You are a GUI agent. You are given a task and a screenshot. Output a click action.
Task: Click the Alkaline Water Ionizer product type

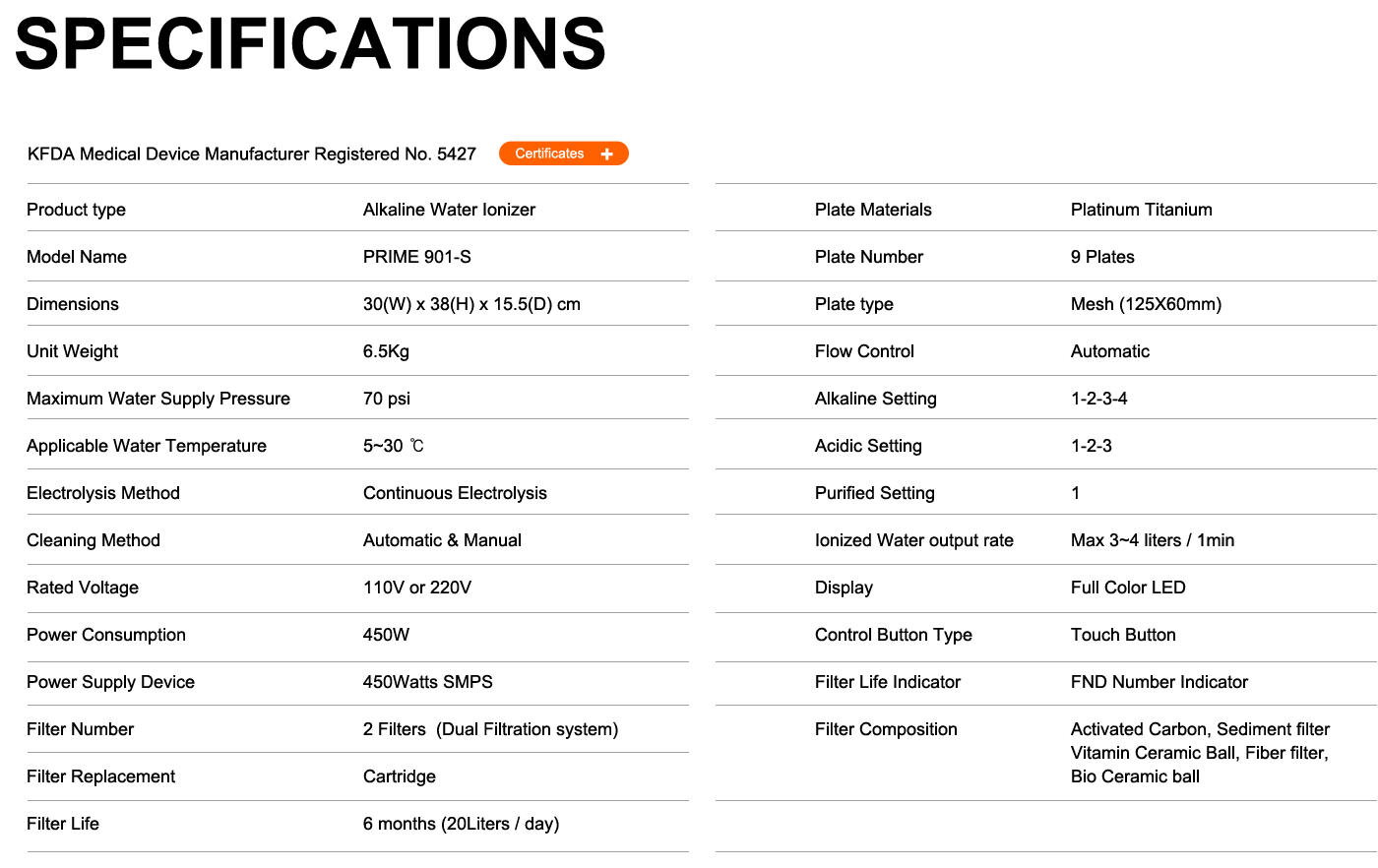coord(449,210)
